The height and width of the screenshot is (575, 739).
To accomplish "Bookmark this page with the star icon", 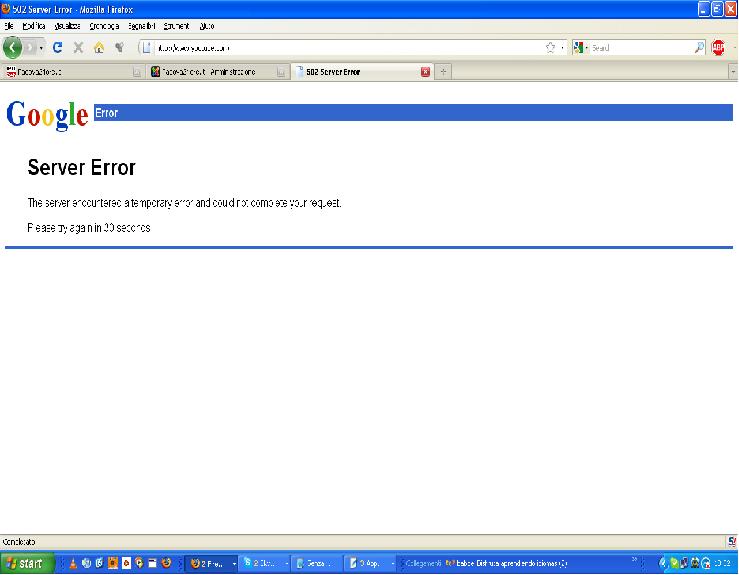I will tap(550, 48).
